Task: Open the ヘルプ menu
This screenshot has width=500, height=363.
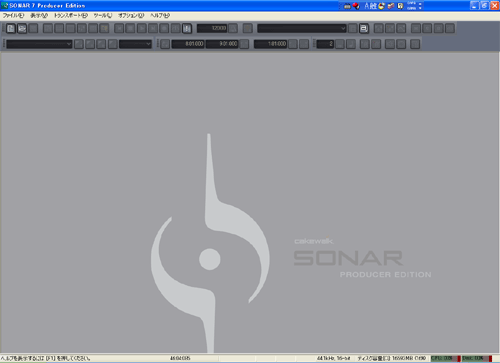Action: tap(160, 16)
